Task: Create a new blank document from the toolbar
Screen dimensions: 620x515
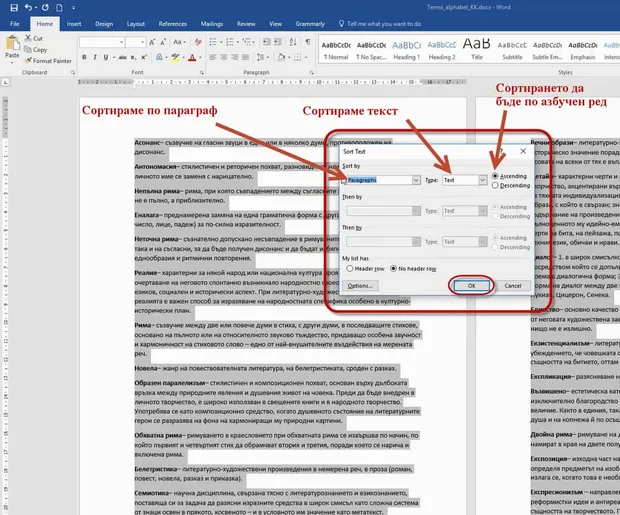Action: pos(59,8)
